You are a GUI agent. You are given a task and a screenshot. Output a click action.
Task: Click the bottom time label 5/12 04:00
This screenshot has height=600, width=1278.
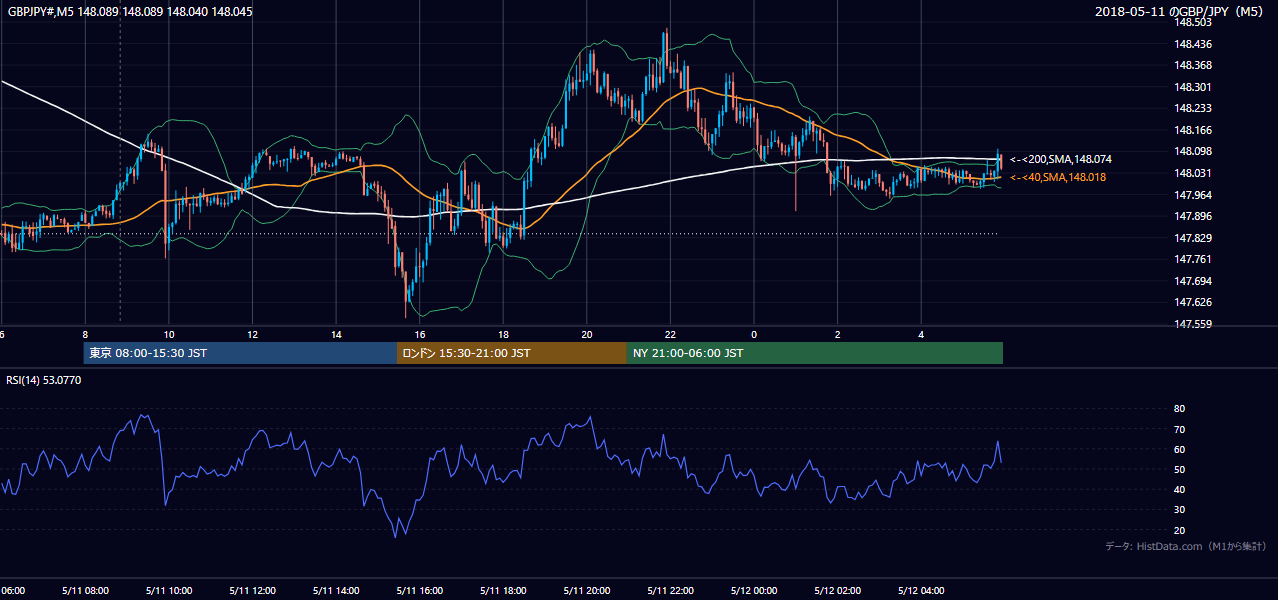(x=920, y=590)
